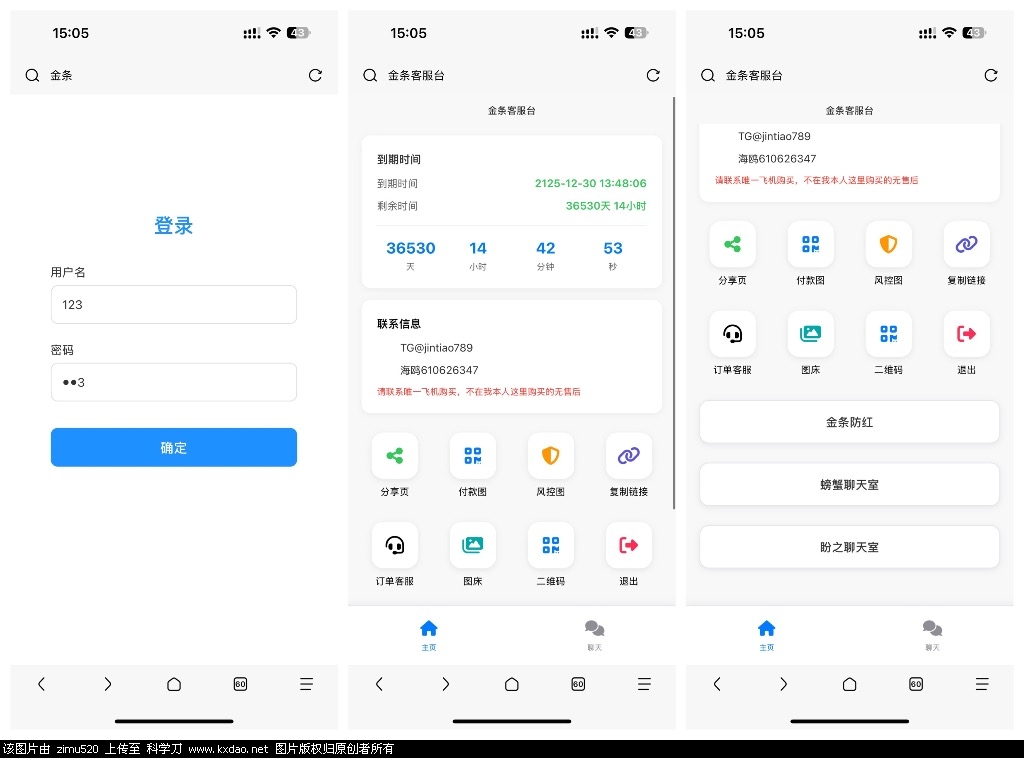This screenshot has height=758, width=1024.
Task: Tap 二维码 icon above the 金条防红 button
Action: tap(888, 334)
